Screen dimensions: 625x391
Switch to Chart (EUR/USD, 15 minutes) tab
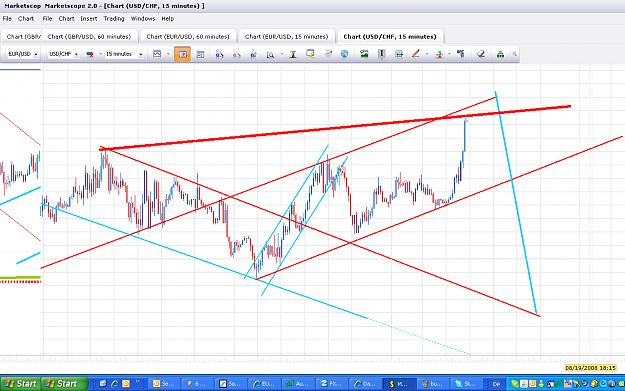(x=286, y=36)
